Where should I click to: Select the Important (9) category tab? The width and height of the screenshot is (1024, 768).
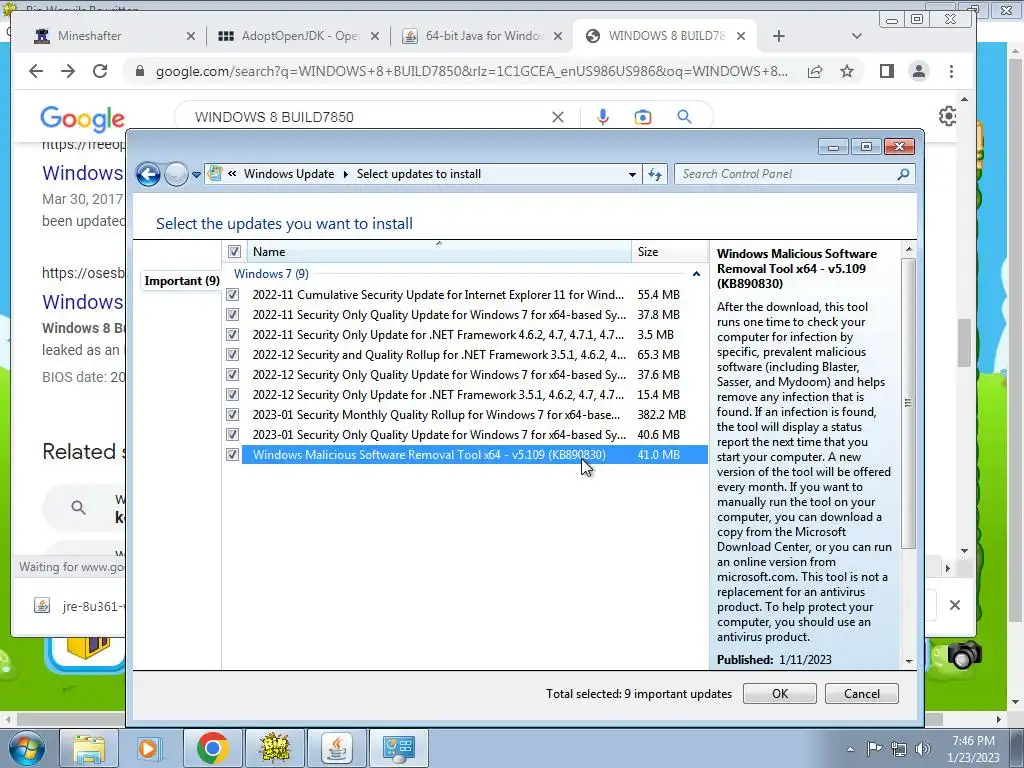[182, 281]
